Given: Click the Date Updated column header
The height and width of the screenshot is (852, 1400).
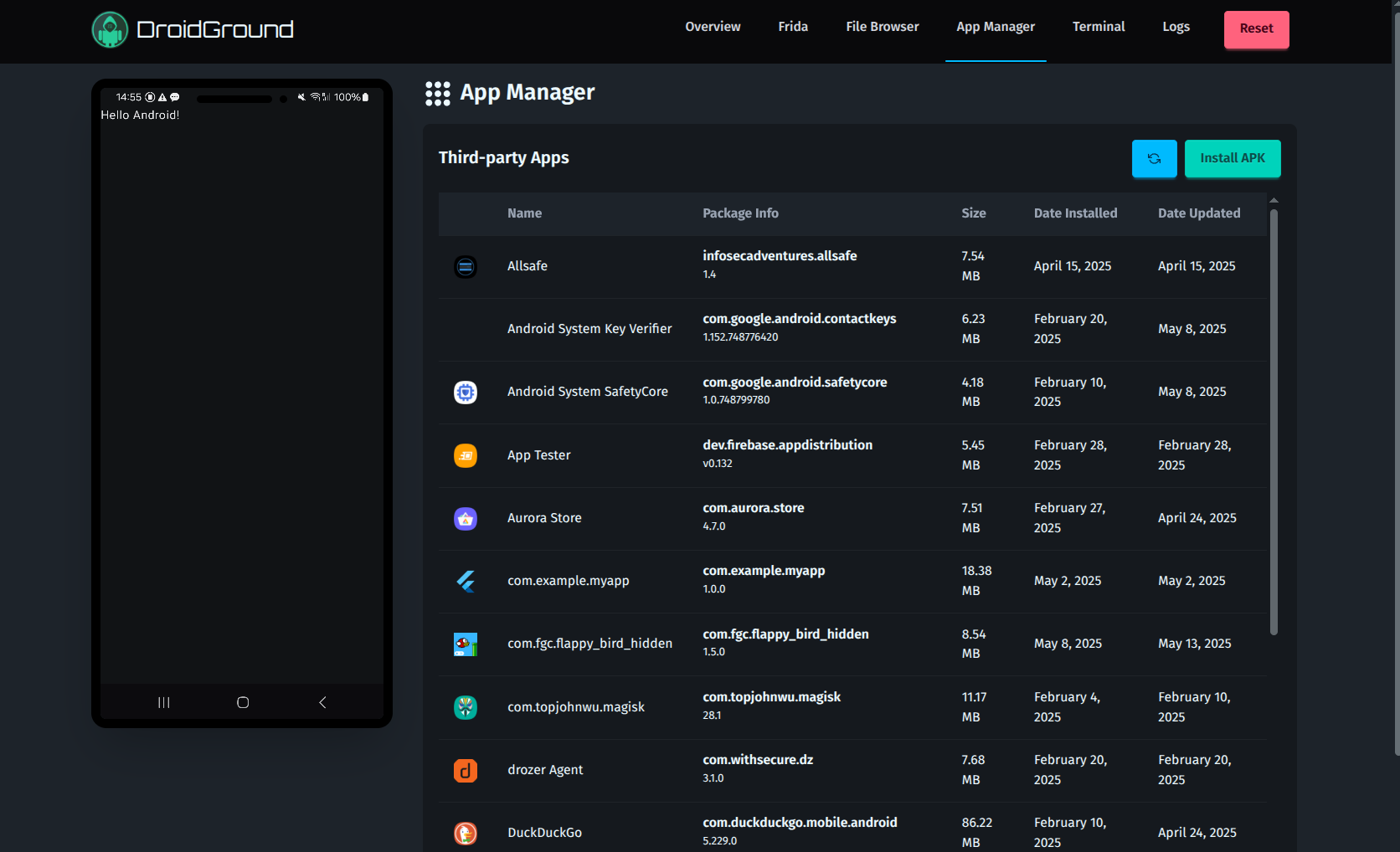Looking at the screenshot, I should [x=1199, y=213].
